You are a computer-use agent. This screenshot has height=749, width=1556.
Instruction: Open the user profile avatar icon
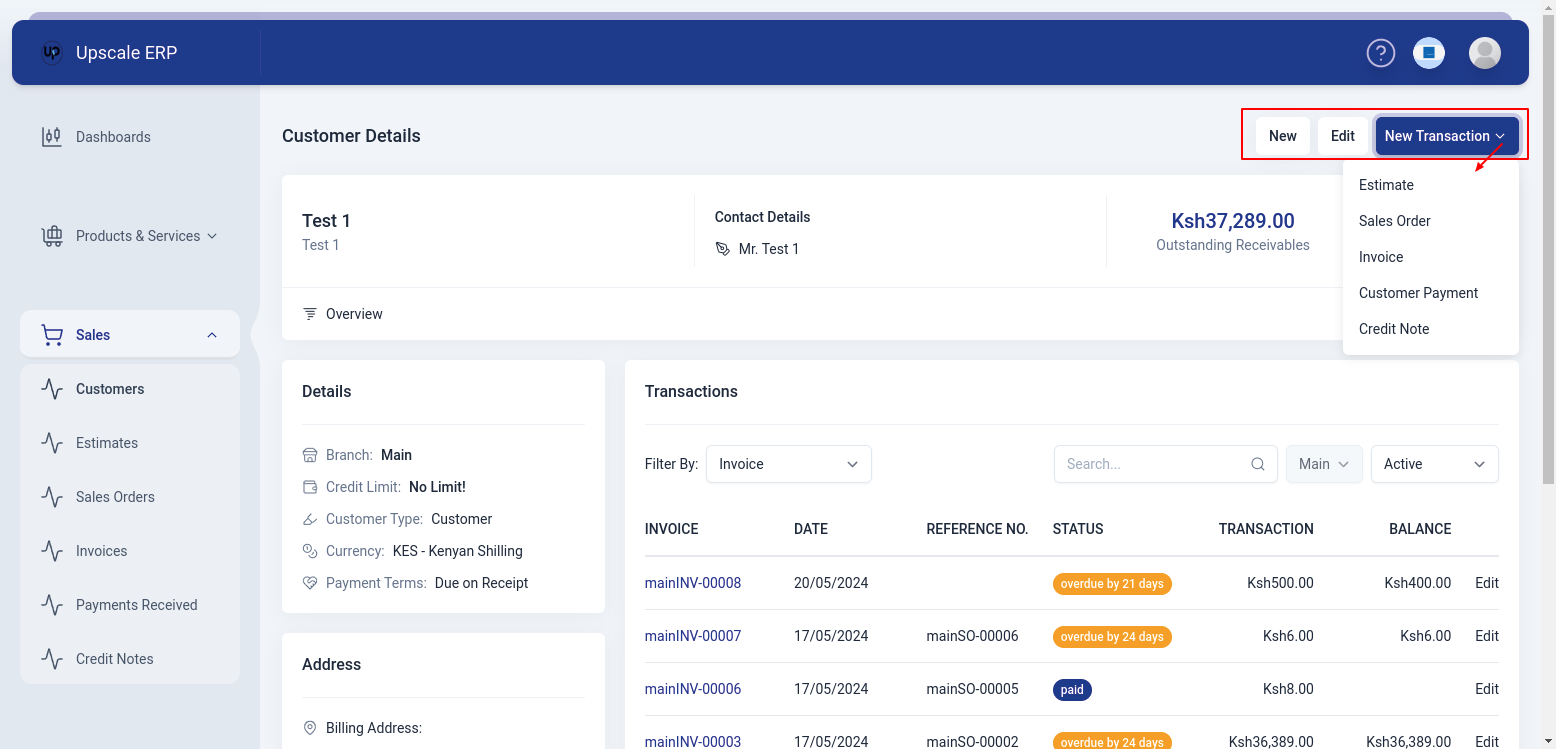[x=1485, y=53]
